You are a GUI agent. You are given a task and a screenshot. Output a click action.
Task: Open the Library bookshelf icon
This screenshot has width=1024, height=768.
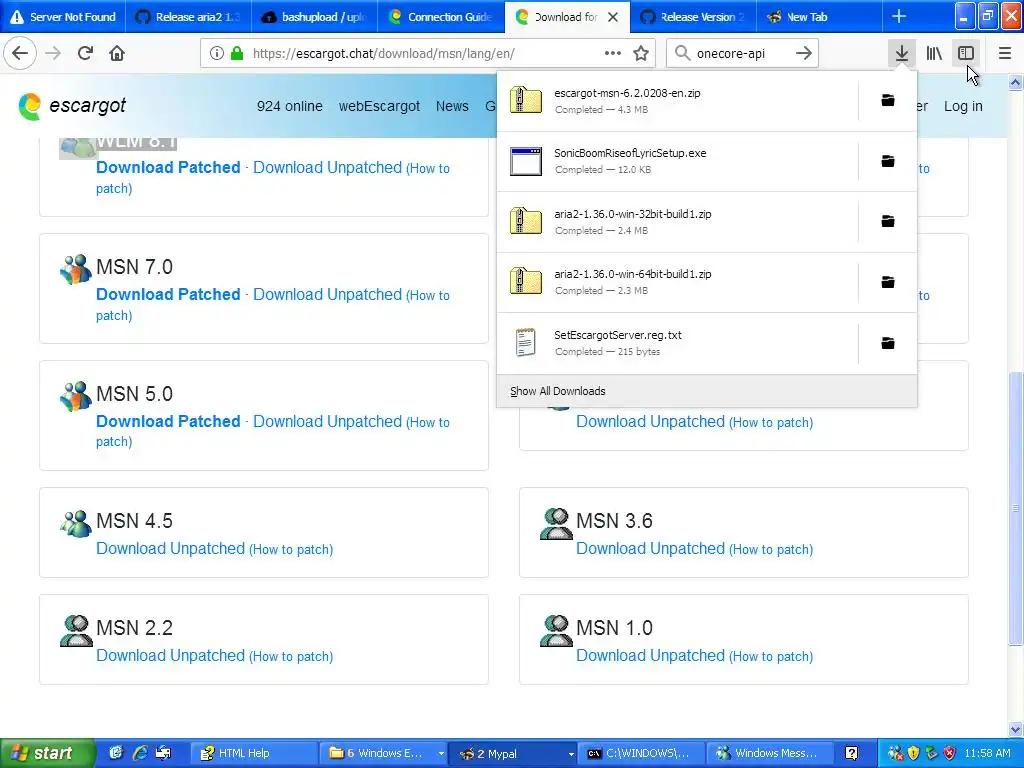click(934, 53)
